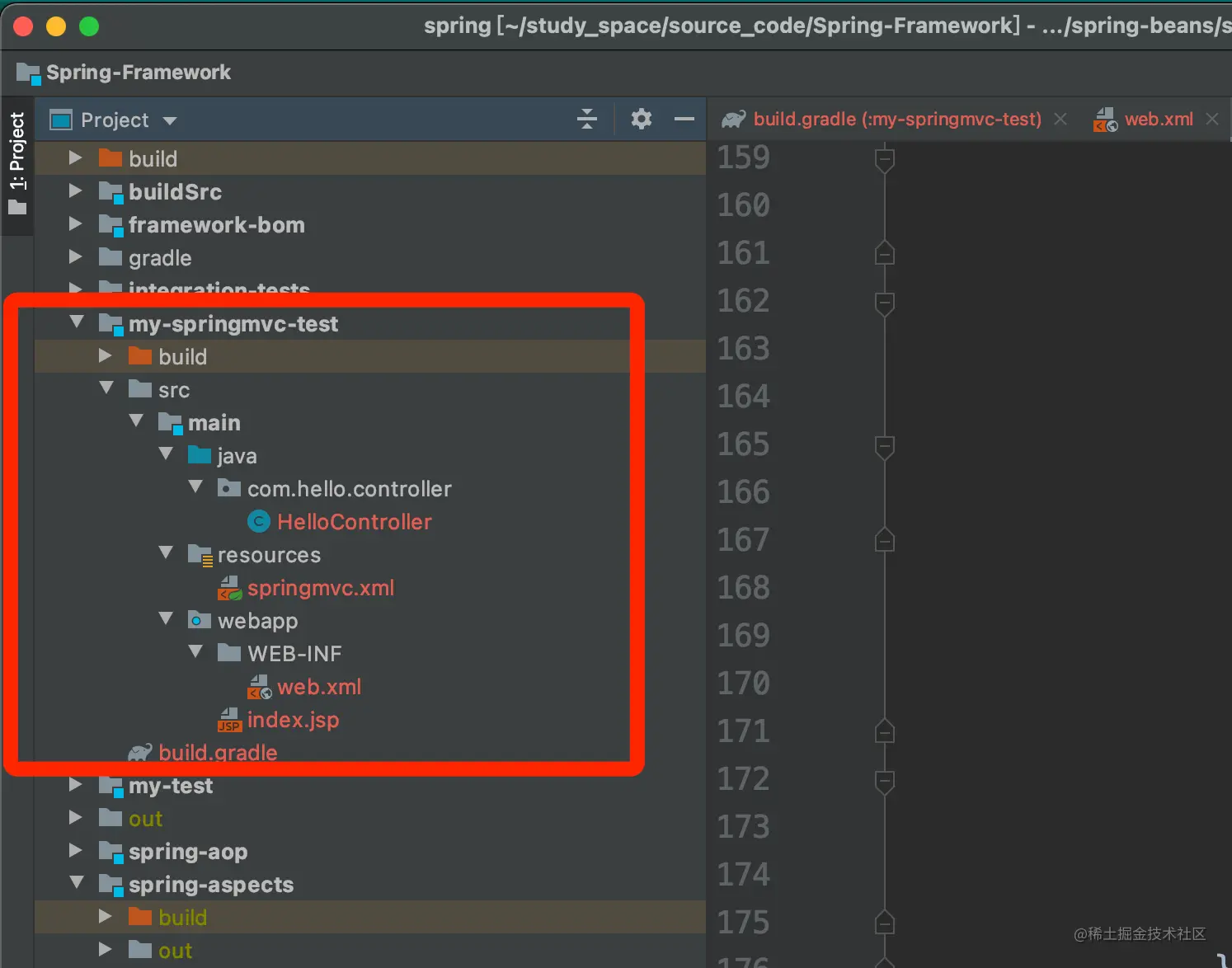Toggle code folding marker at line 175
Viewport: 1232px width, 968px height.
885,923
